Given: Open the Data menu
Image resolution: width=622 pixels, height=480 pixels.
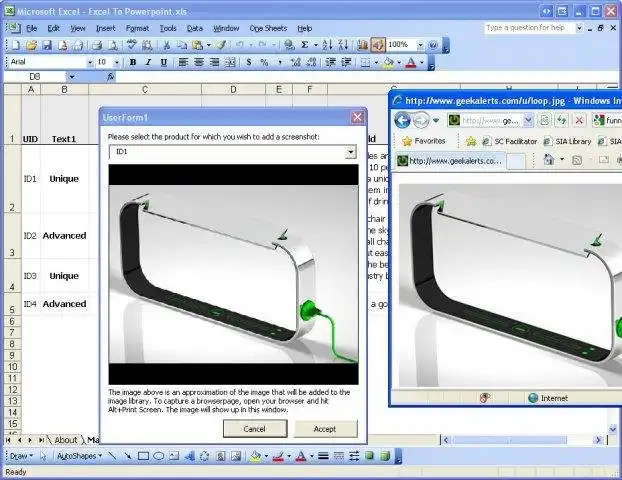Looking at the screenshot, I should [195, 29].
